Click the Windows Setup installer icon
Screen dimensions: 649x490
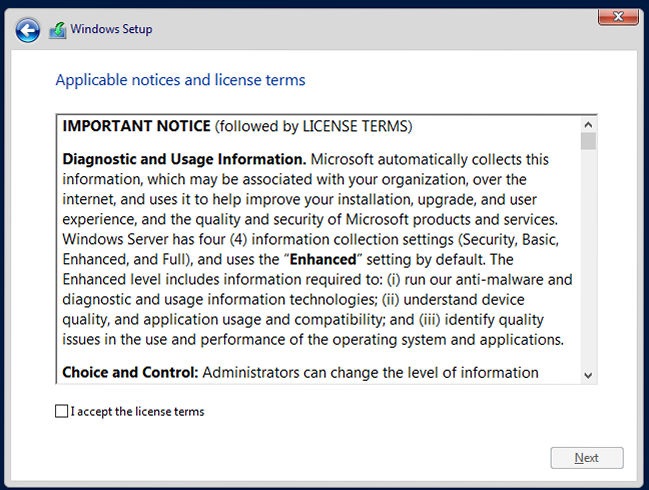tap(58, 30)
